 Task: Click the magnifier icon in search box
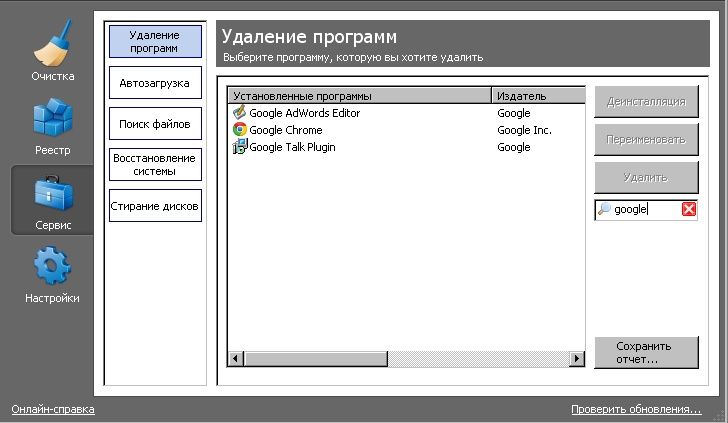click(x=603, y=209)
